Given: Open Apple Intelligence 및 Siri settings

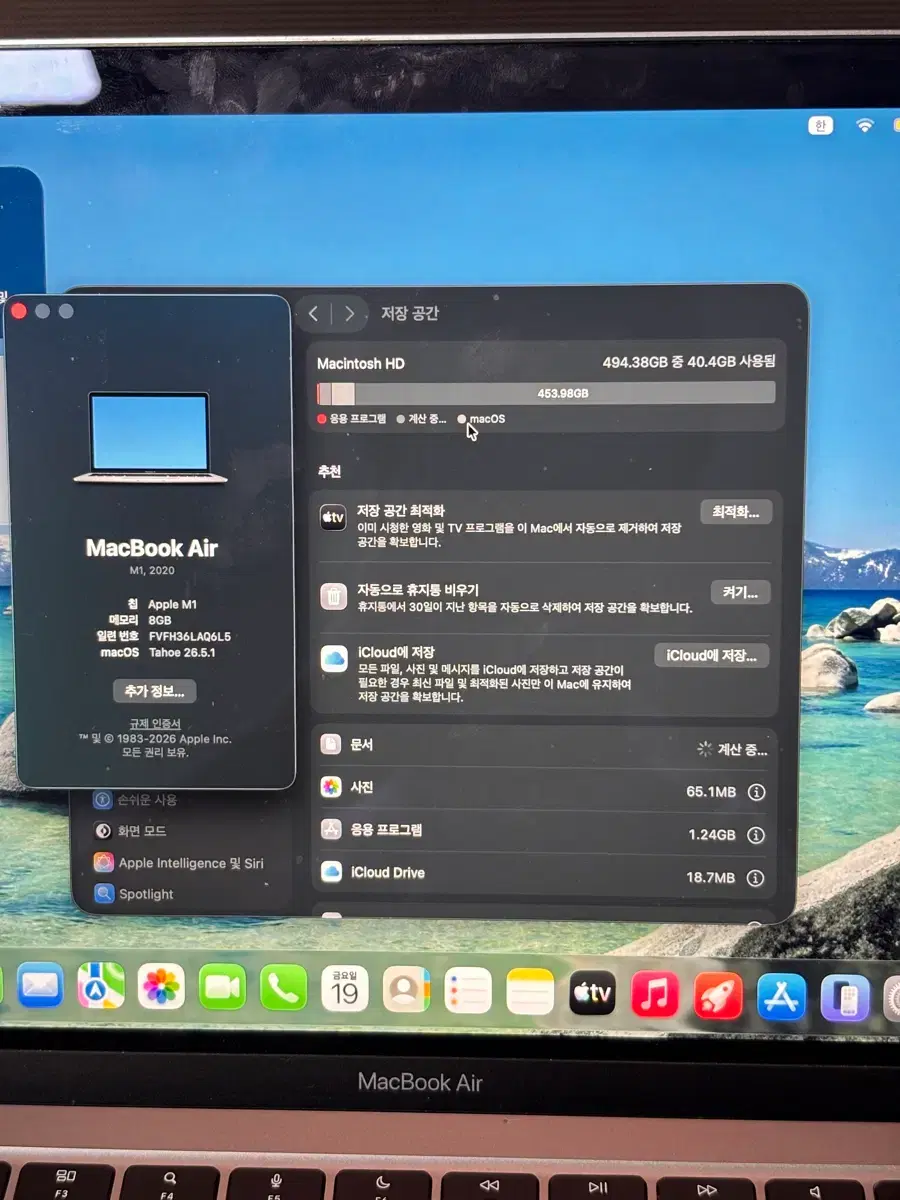Looking at the screenshot, I should (x=179, y=862).
